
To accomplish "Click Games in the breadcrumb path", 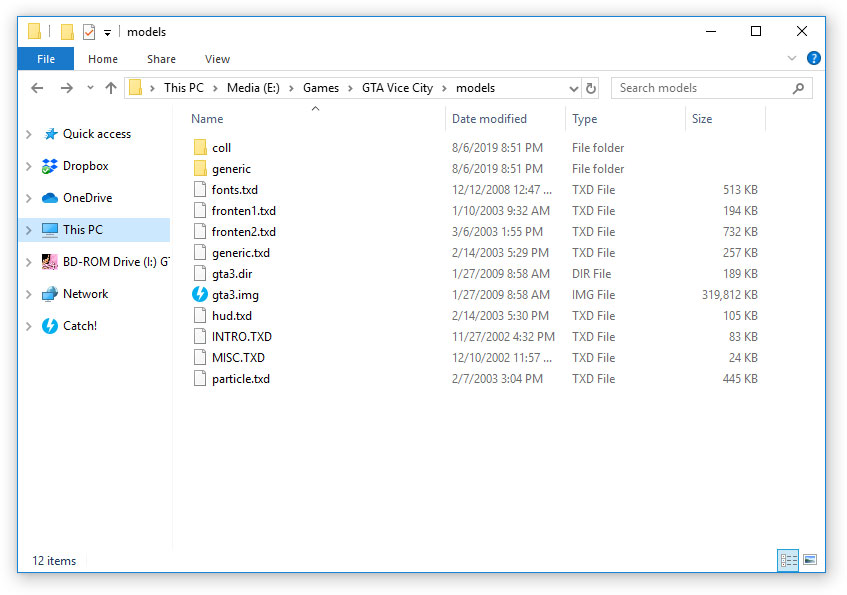I will (x=321, y=88).
